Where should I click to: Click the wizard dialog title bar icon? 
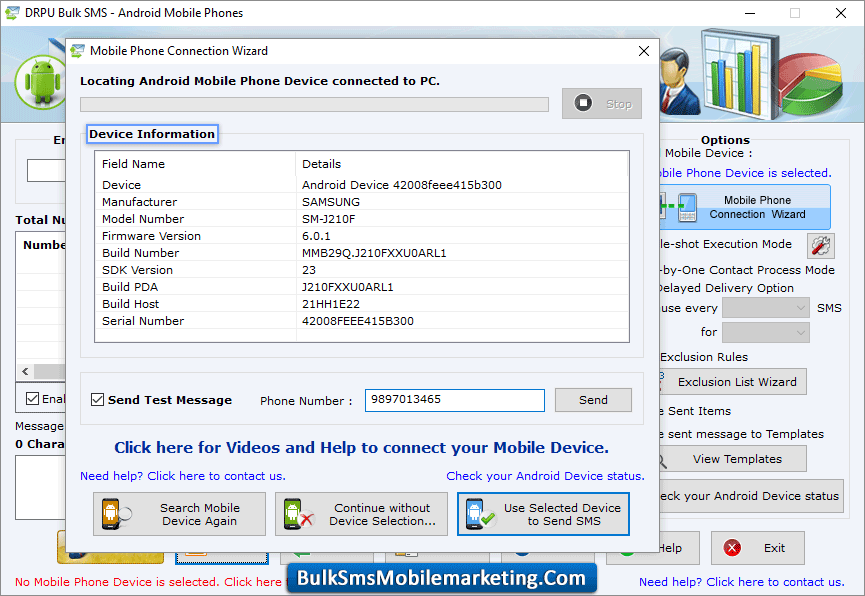click(x=78, y=51)
